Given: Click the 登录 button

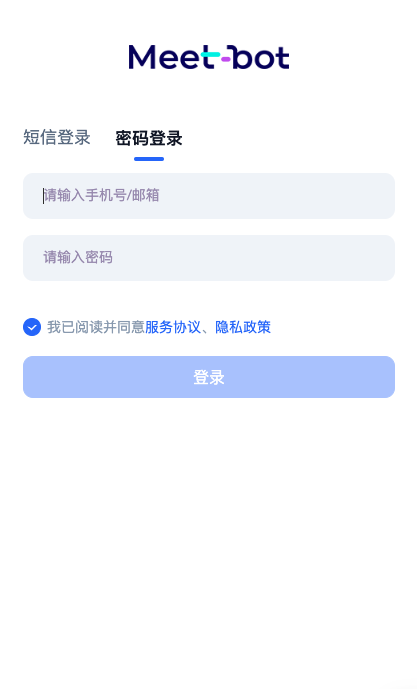Looking at the screenshot, I should [209, 377].
